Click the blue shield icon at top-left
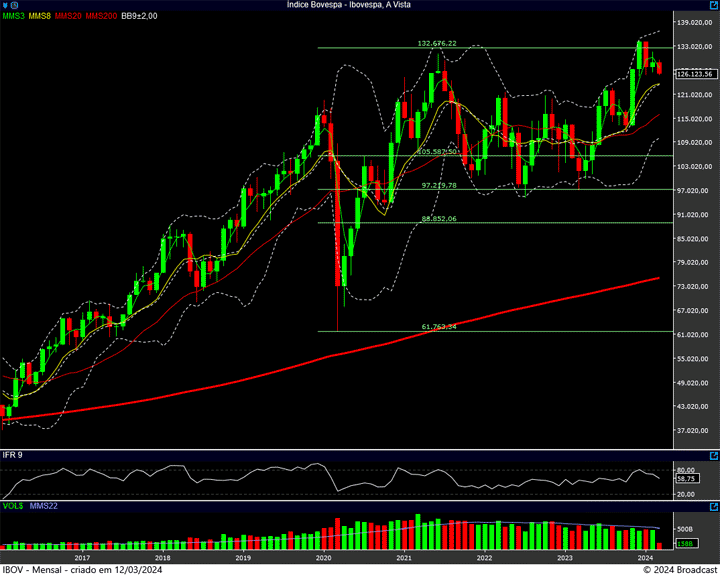720x575 pixels. point(6,5)
